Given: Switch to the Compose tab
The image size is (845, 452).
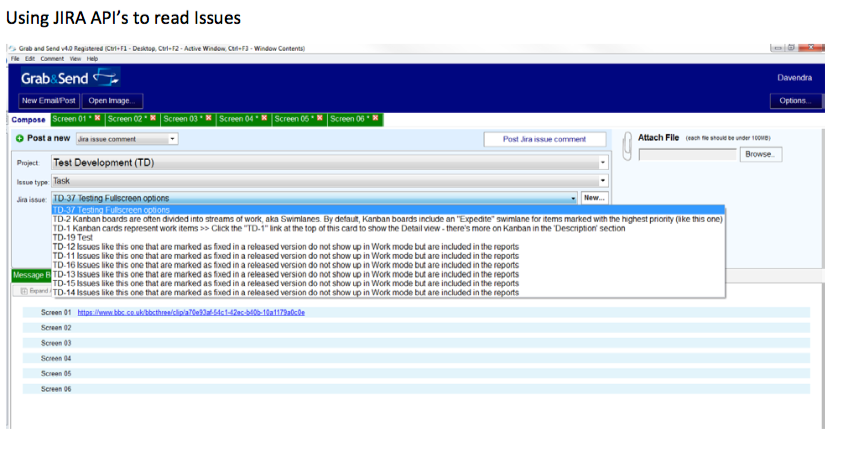Looking at the screenshot, I should pyautogui.click(x=29, y=120).
